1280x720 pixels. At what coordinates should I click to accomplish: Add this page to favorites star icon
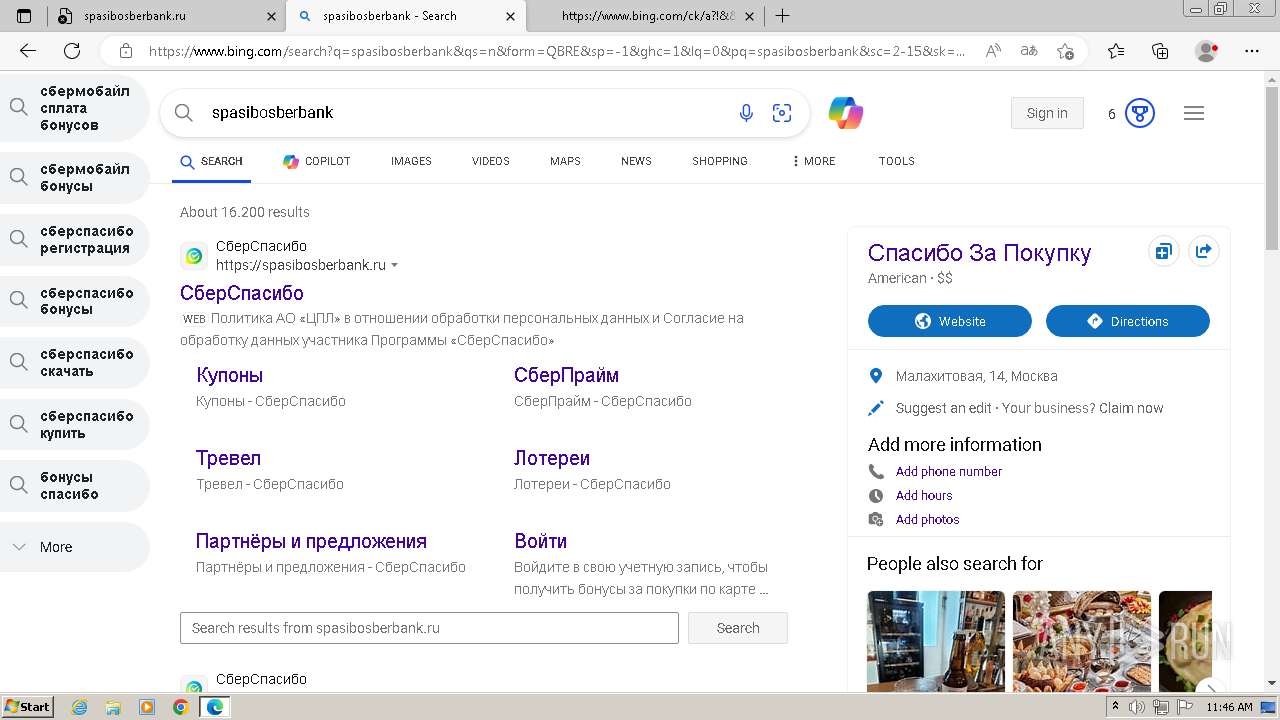tap(1065, 51)
